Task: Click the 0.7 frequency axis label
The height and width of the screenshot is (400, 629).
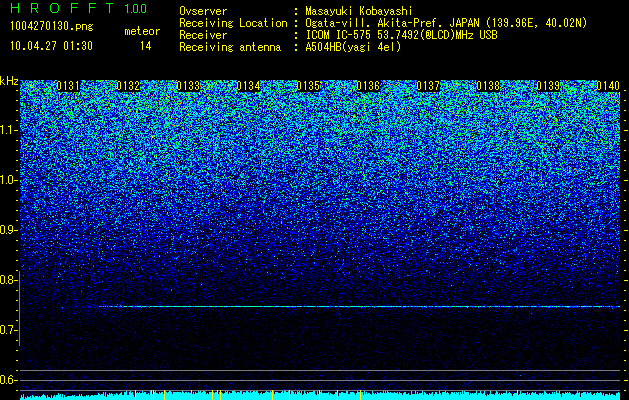Action: click(x=8, y=330)
